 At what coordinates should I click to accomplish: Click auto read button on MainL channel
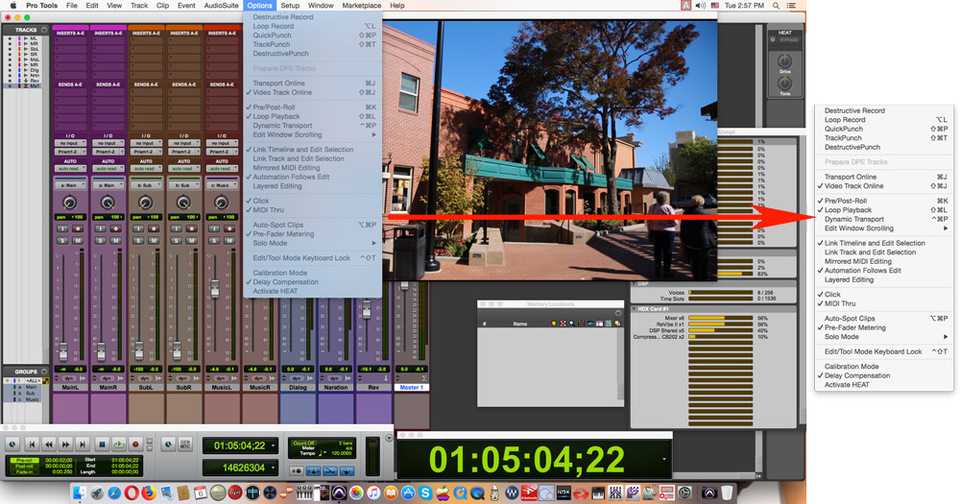tap(69, 168)
